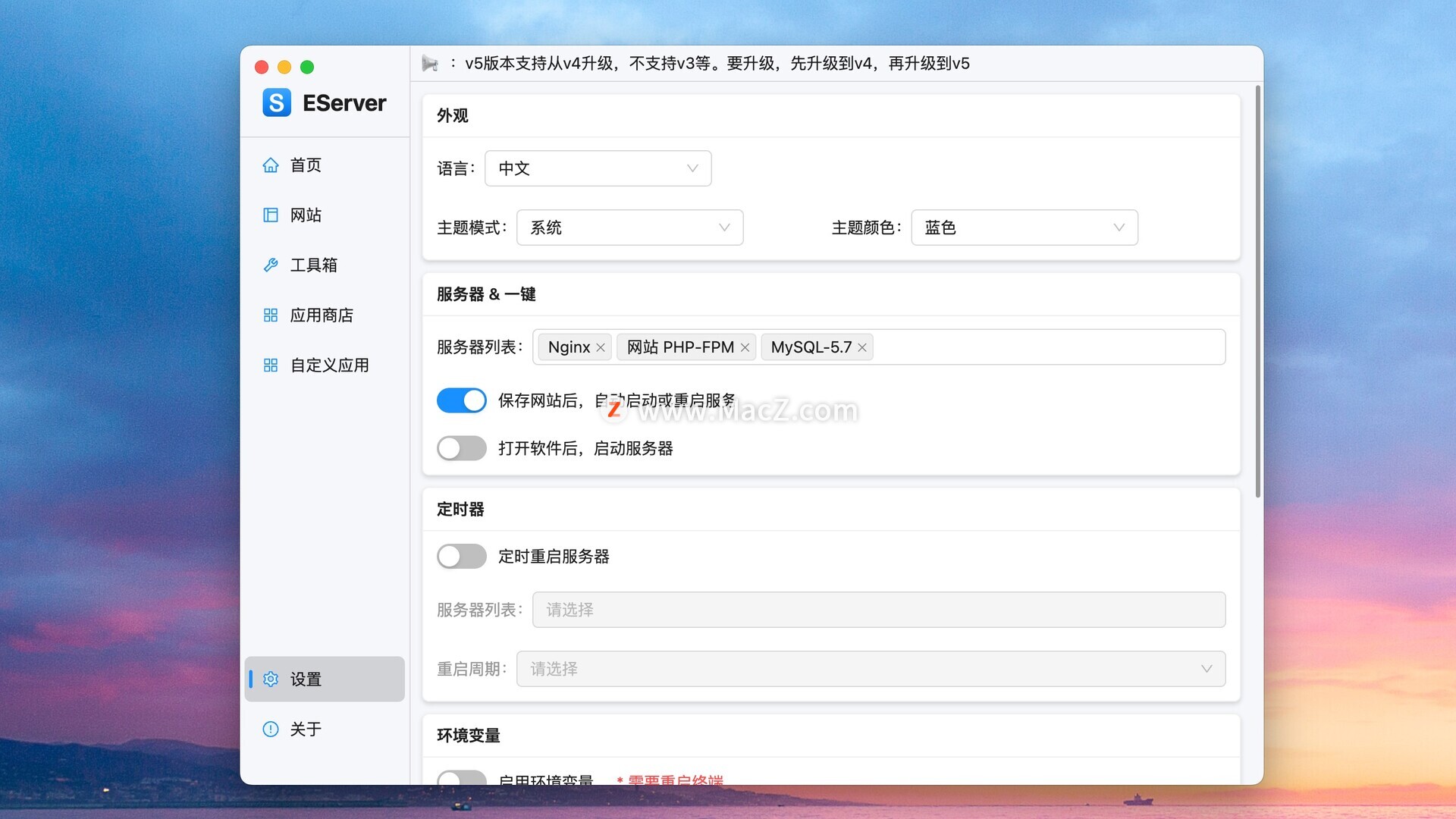The height and width of the screenshot is (819, 1456).
Task: Enable start server on app launch toggle
Action: coord(461,448)
